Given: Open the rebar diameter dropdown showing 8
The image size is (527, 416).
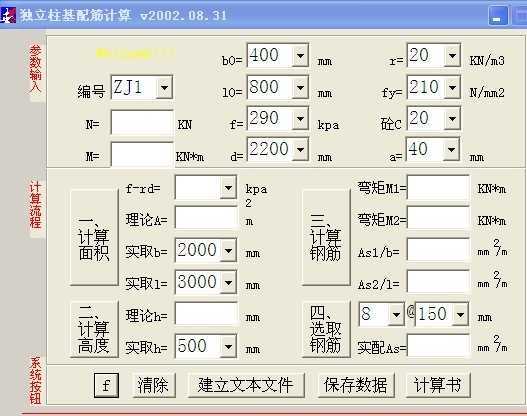Looking at the screenshot, I should tap(396, 315).
